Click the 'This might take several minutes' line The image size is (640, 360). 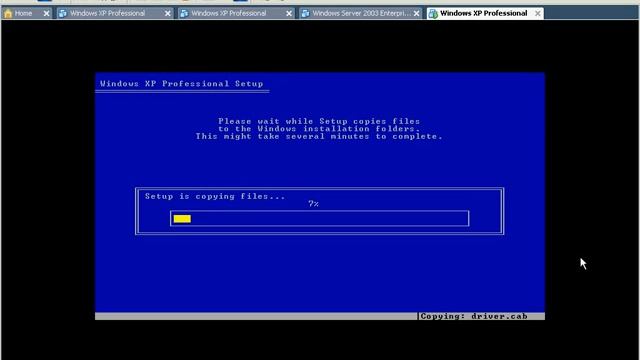pos(319,136)
